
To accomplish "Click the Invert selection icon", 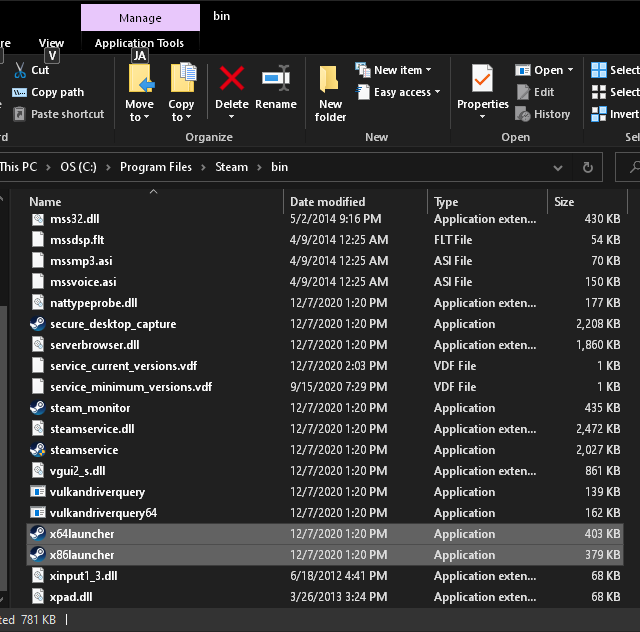I will point(599,114).
